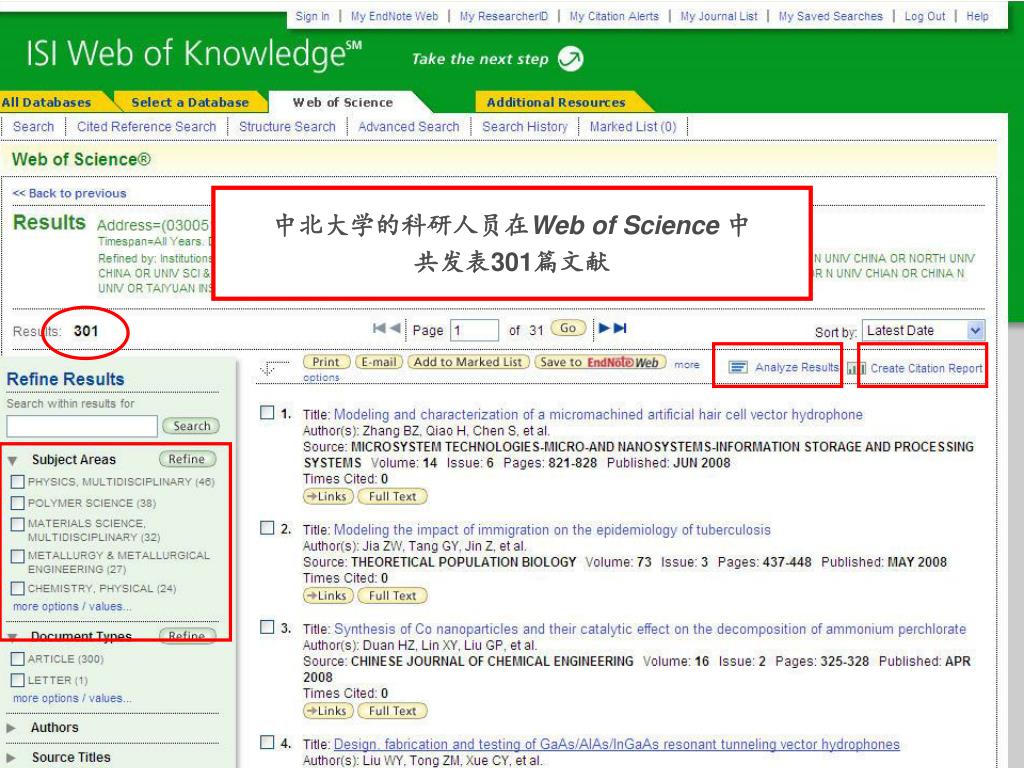The width and height of the screenshot is (1024, 768).
Task: Select result 4 GaAs hydrophones checkbox
Action: (267, 742)
